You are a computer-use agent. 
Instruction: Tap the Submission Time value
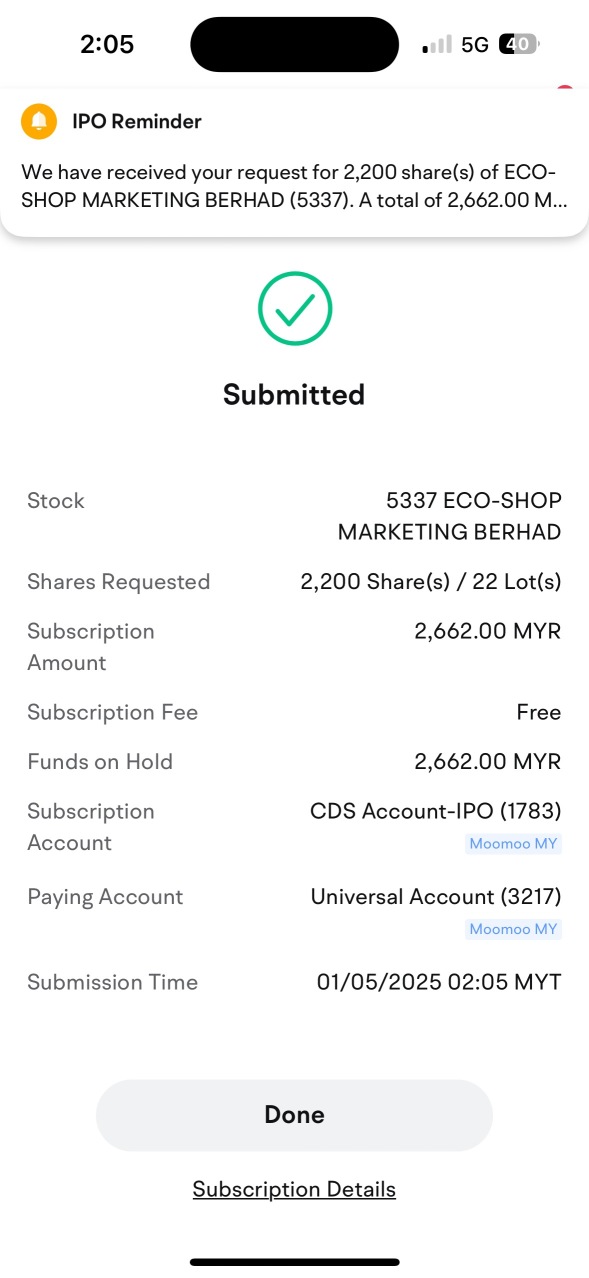pos(439,982)
